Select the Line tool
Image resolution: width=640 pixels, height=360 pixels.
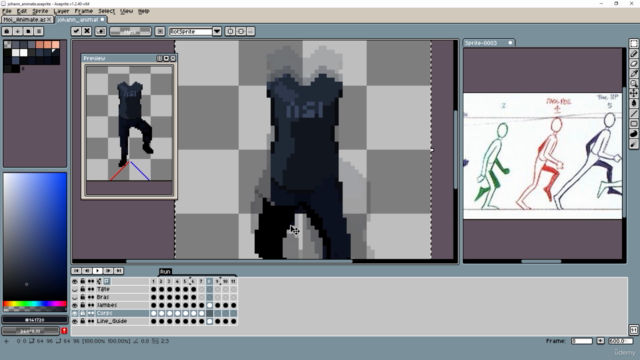[633, 113]
